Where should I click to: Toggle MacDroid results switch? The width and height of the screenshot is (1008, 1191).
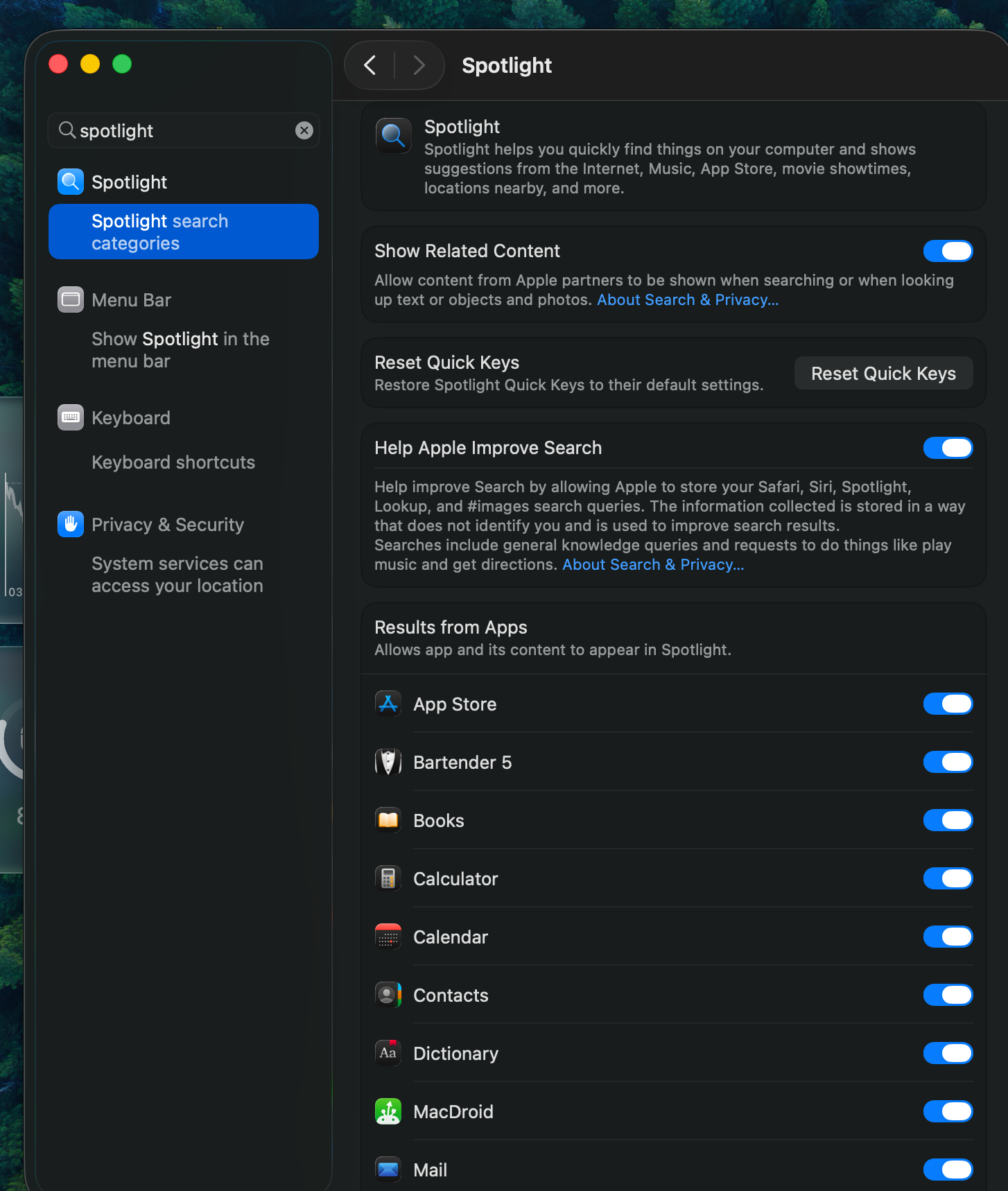[x=948, y=1111]
